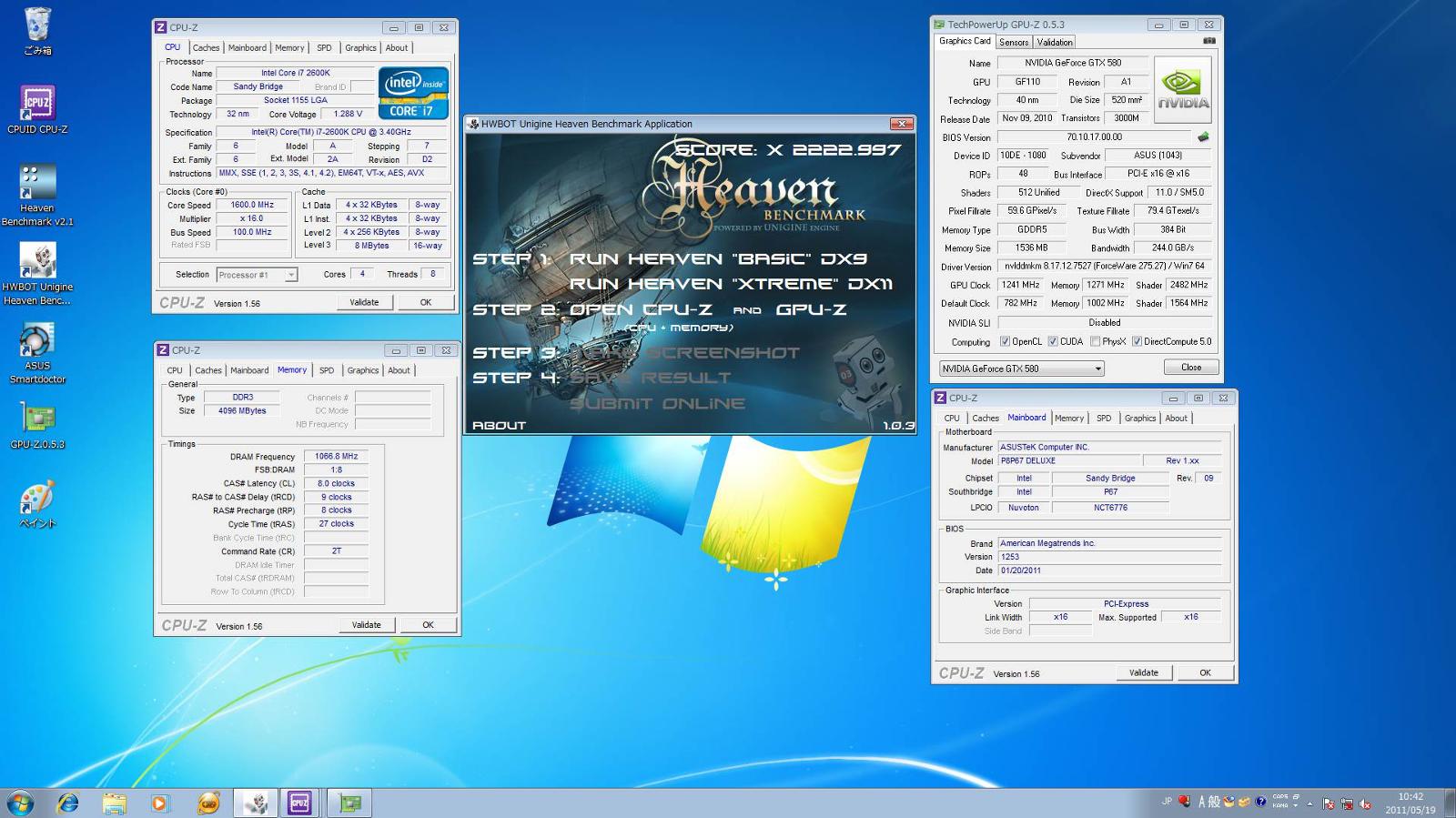Open Windows Explorer folder on the taskbar
This screenshot has width=1456, height=818.
coord(114,803)
